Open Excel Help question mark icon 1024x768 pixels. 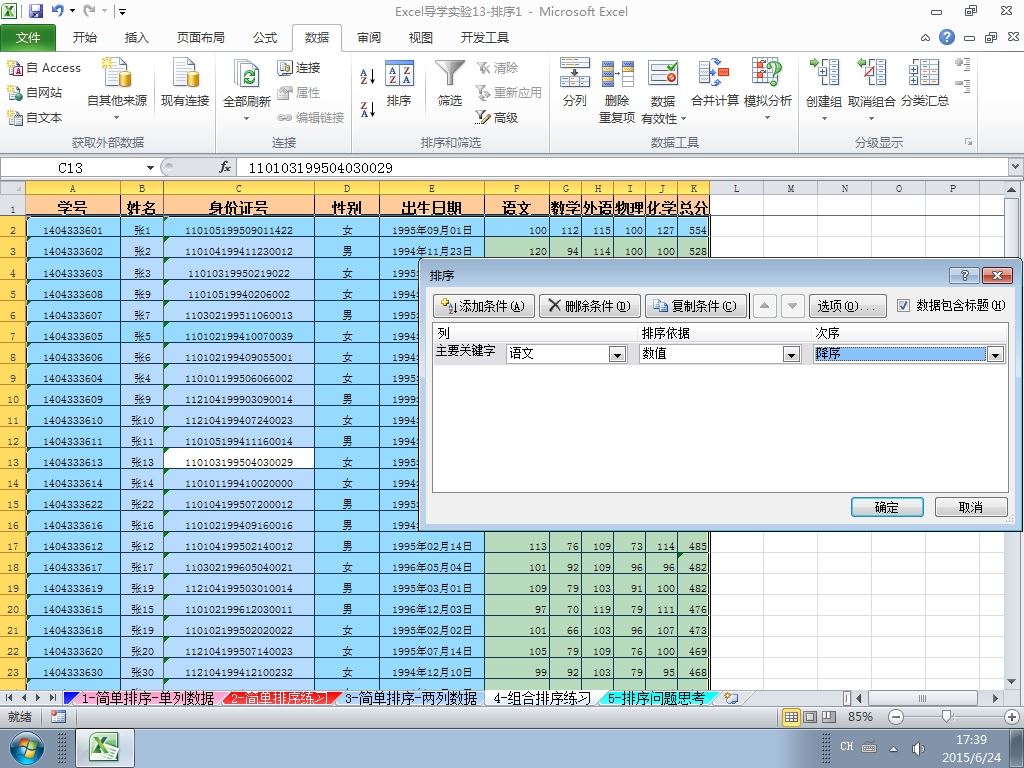click(x=947, y=37)
